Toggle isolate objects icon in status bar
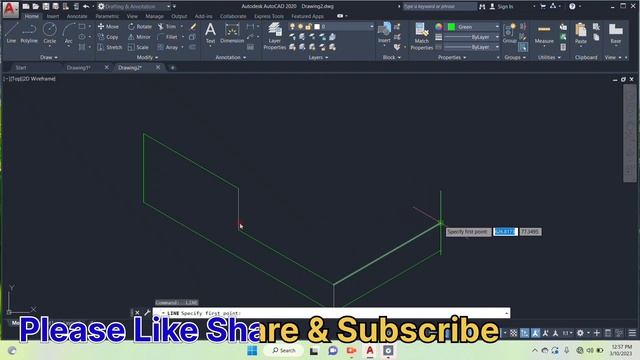The width and height of the screenshot is (640, 360). [x=619, y=333]
